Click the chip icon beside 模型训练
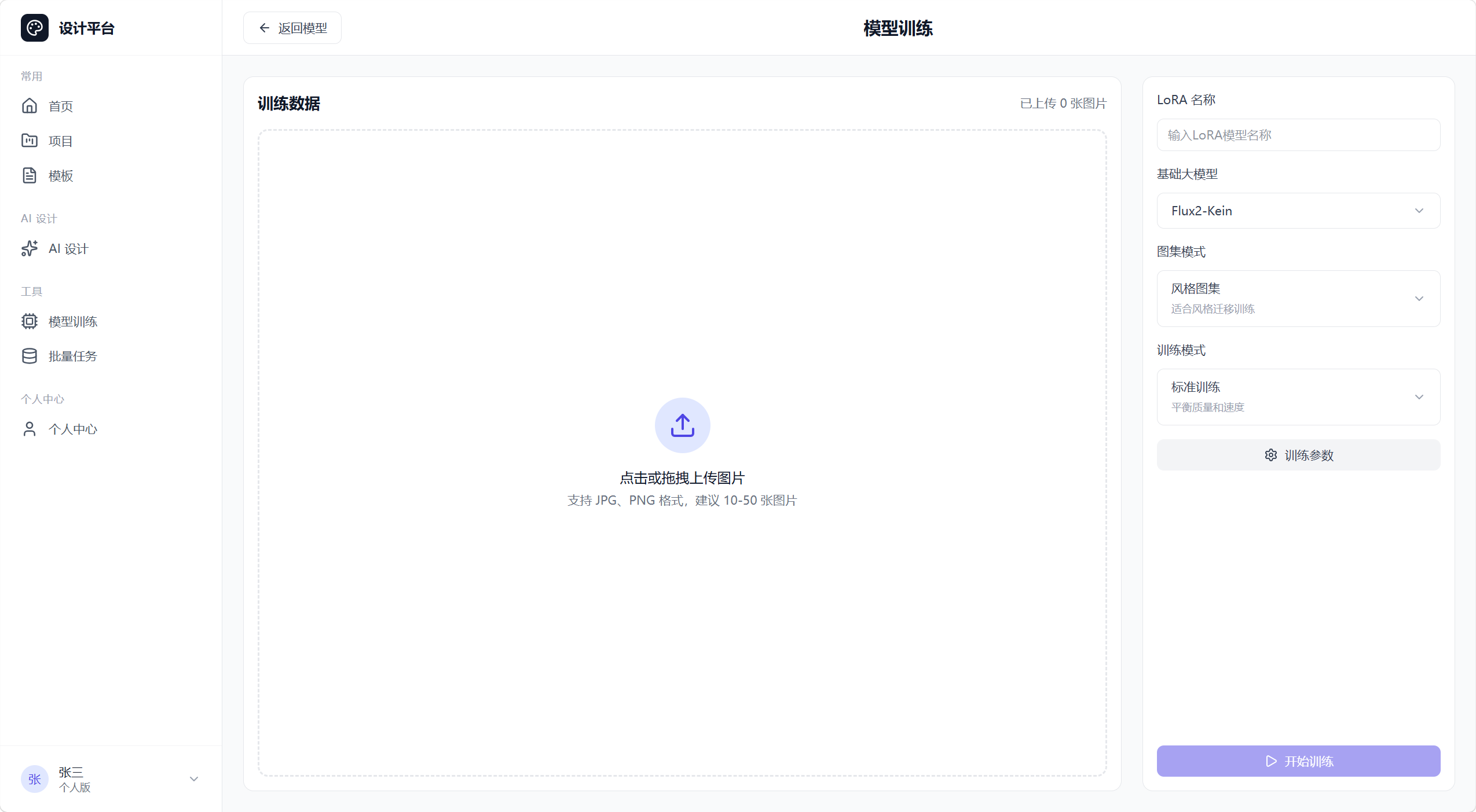The height and width of the screenshot is (812, 1476). pyautogui.click(x=30, y=321)
